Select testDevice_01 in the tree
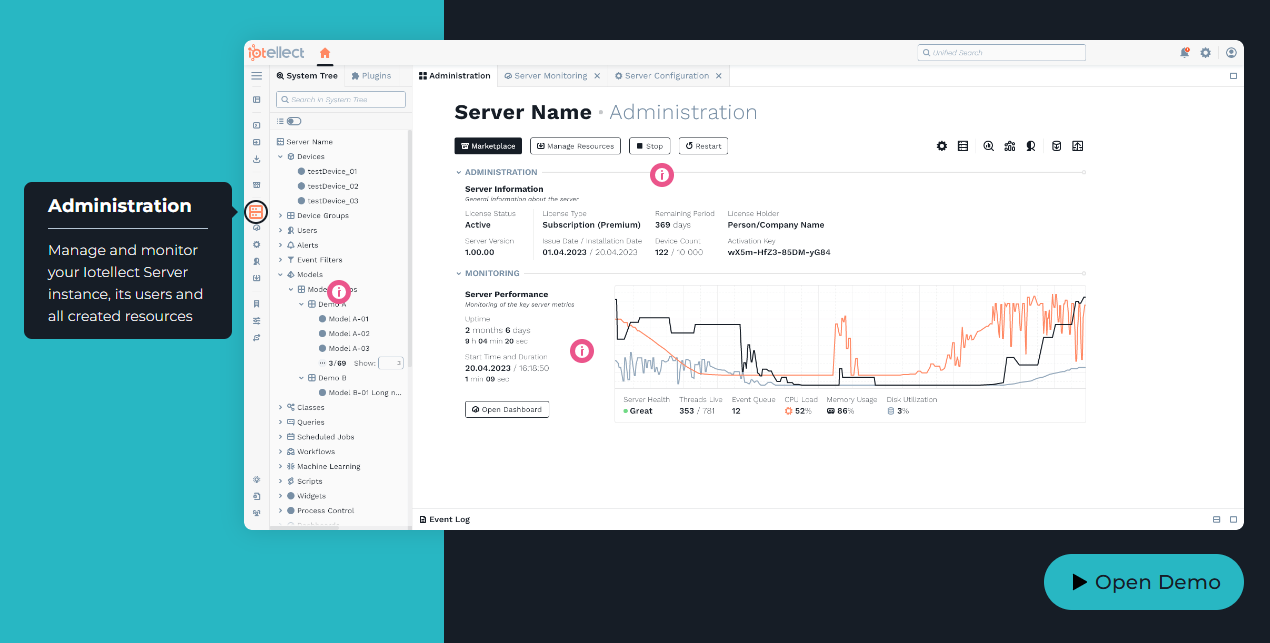1270x643 pixels. [x=333, y=172]
